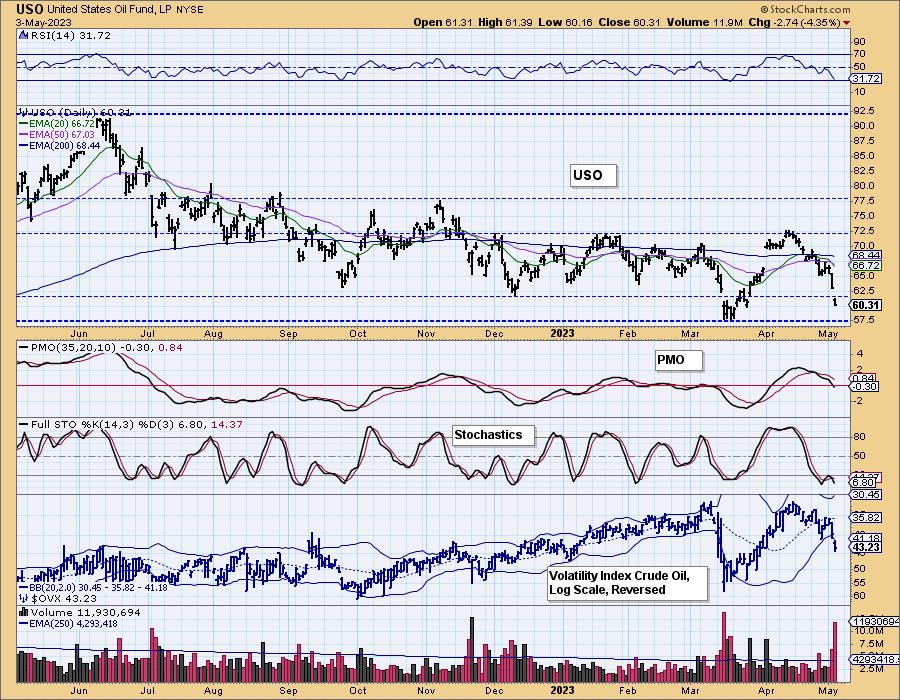Image resolution: width=900 pixels, height=700 pixels.
Task: Click the 60.31 last price tag on axis
Action: click(867, 305)
